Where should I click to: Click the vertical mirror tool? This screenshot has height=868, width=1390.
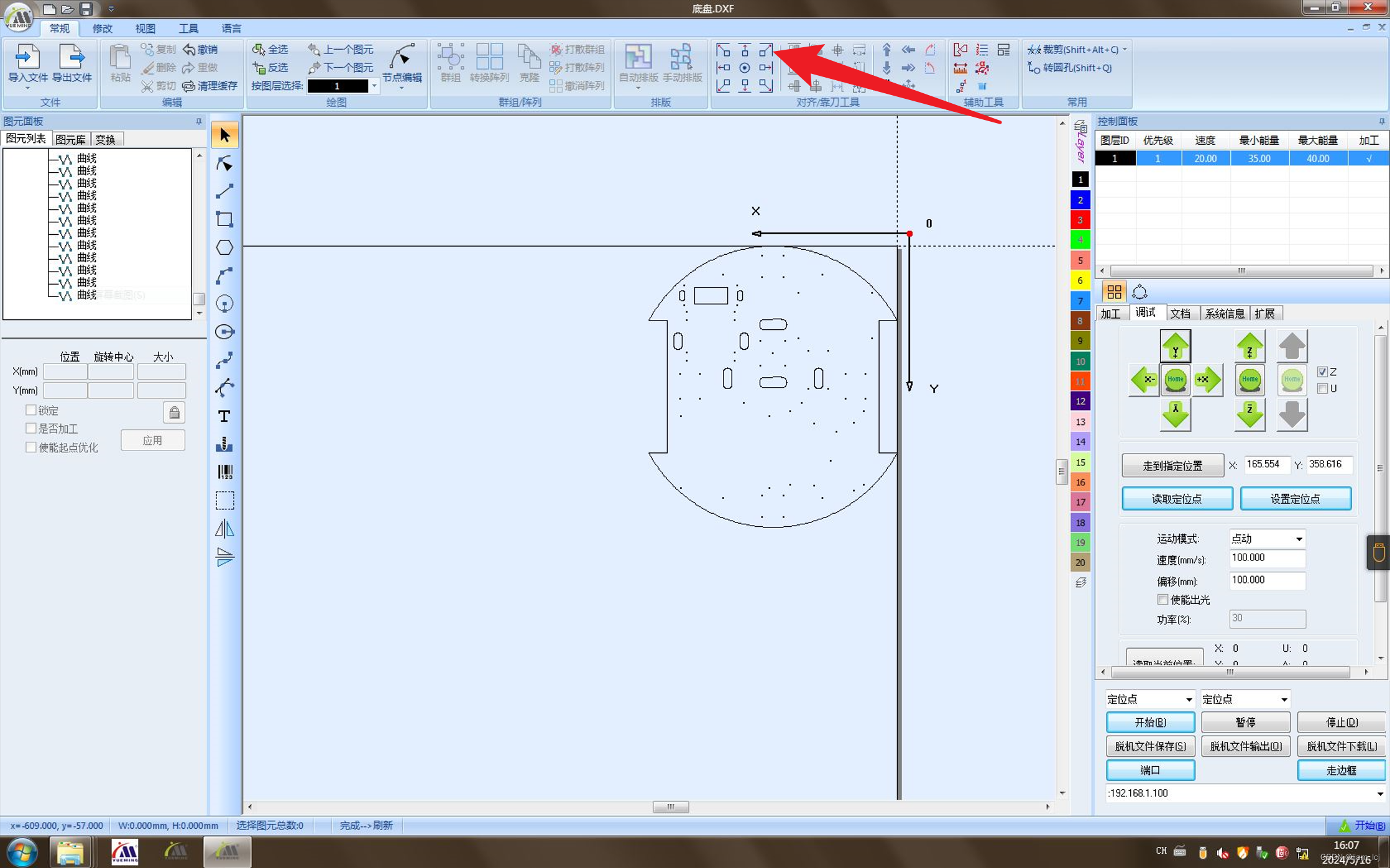click(224, 557)
